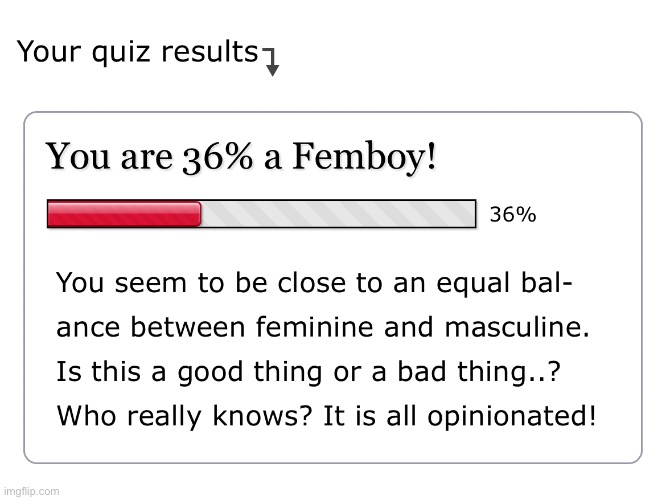
Task: Click the 'Who really knows?' sentence
Action: pyautogui.click(x=185, y=416)
